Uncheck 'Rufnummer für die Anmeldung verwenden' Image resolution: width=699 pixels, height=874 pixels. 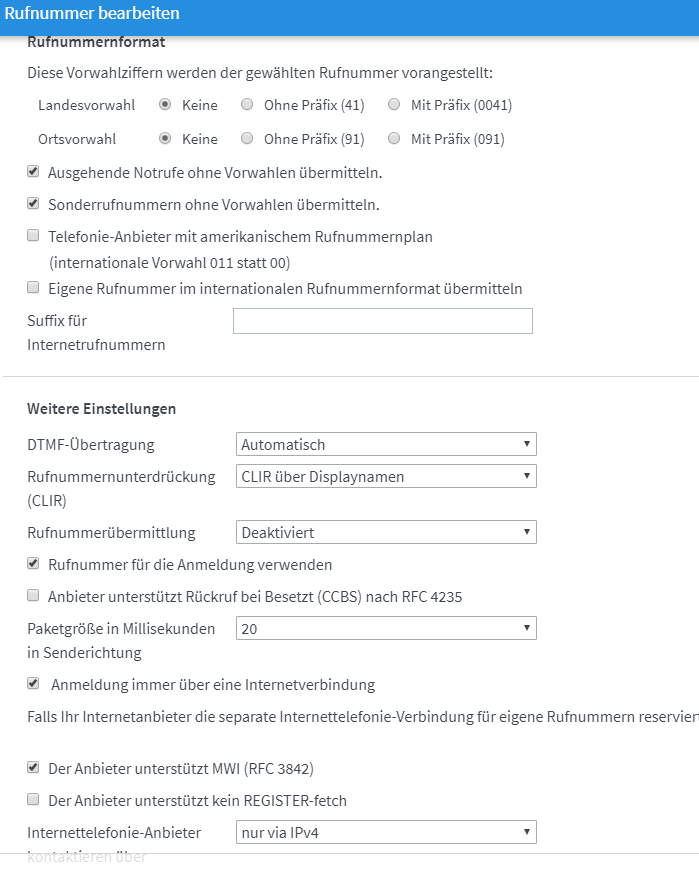pos(33,565)
